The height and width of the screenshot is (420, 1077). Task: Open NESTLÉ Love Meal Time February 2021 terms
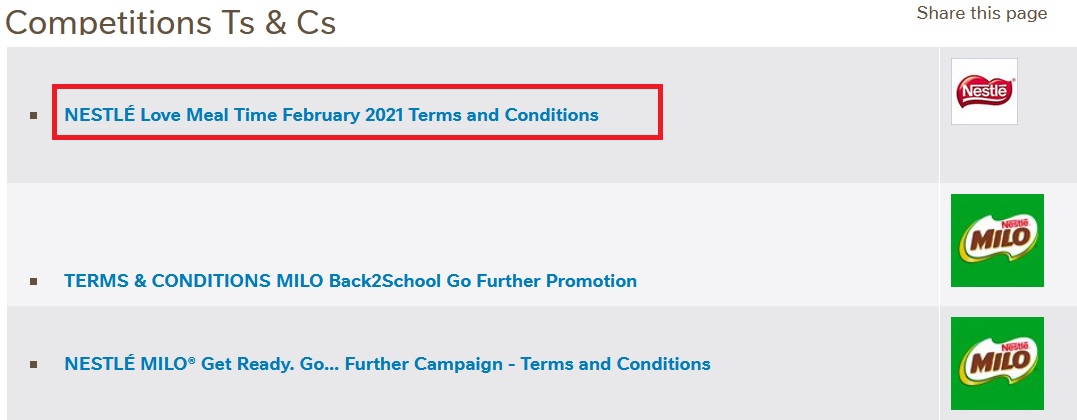click(x=331, y=115)
